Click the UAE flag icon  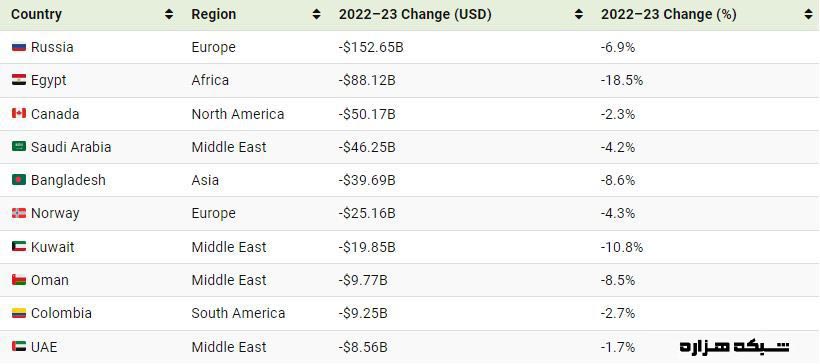[x=19, y=347]
